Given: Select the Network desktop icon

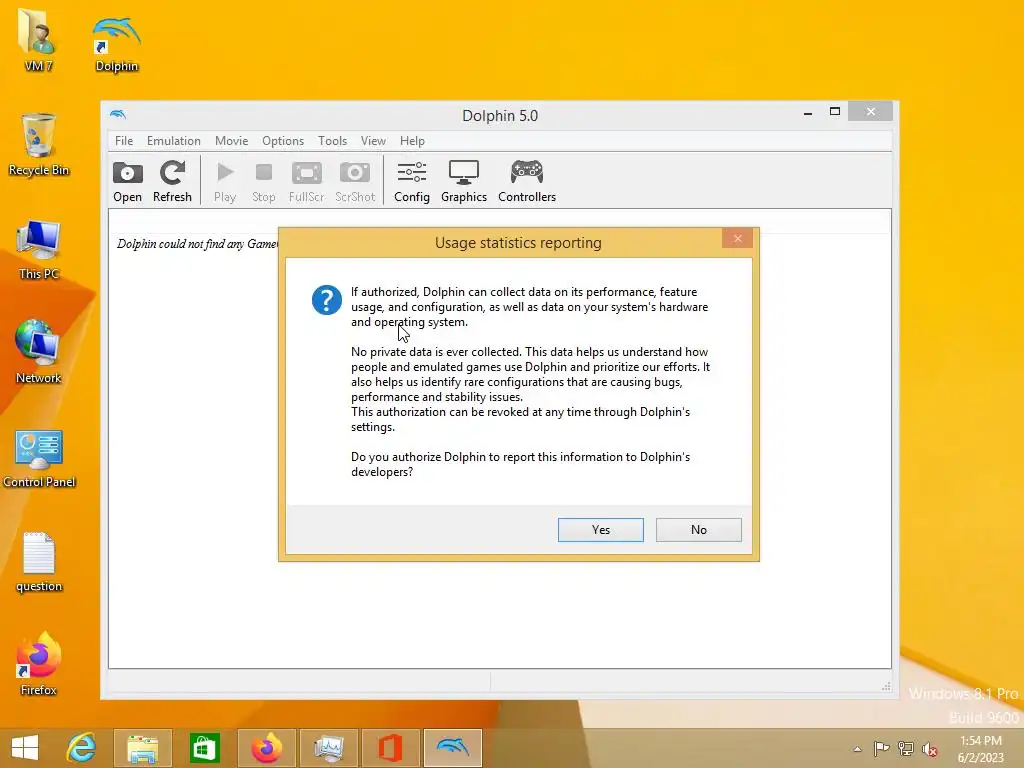Looking at the screenshot, I should coord(38,352).
